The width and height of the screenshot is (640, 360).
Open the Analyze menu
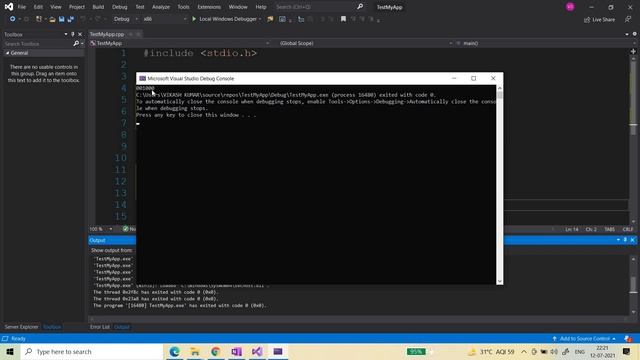point(161,7)
